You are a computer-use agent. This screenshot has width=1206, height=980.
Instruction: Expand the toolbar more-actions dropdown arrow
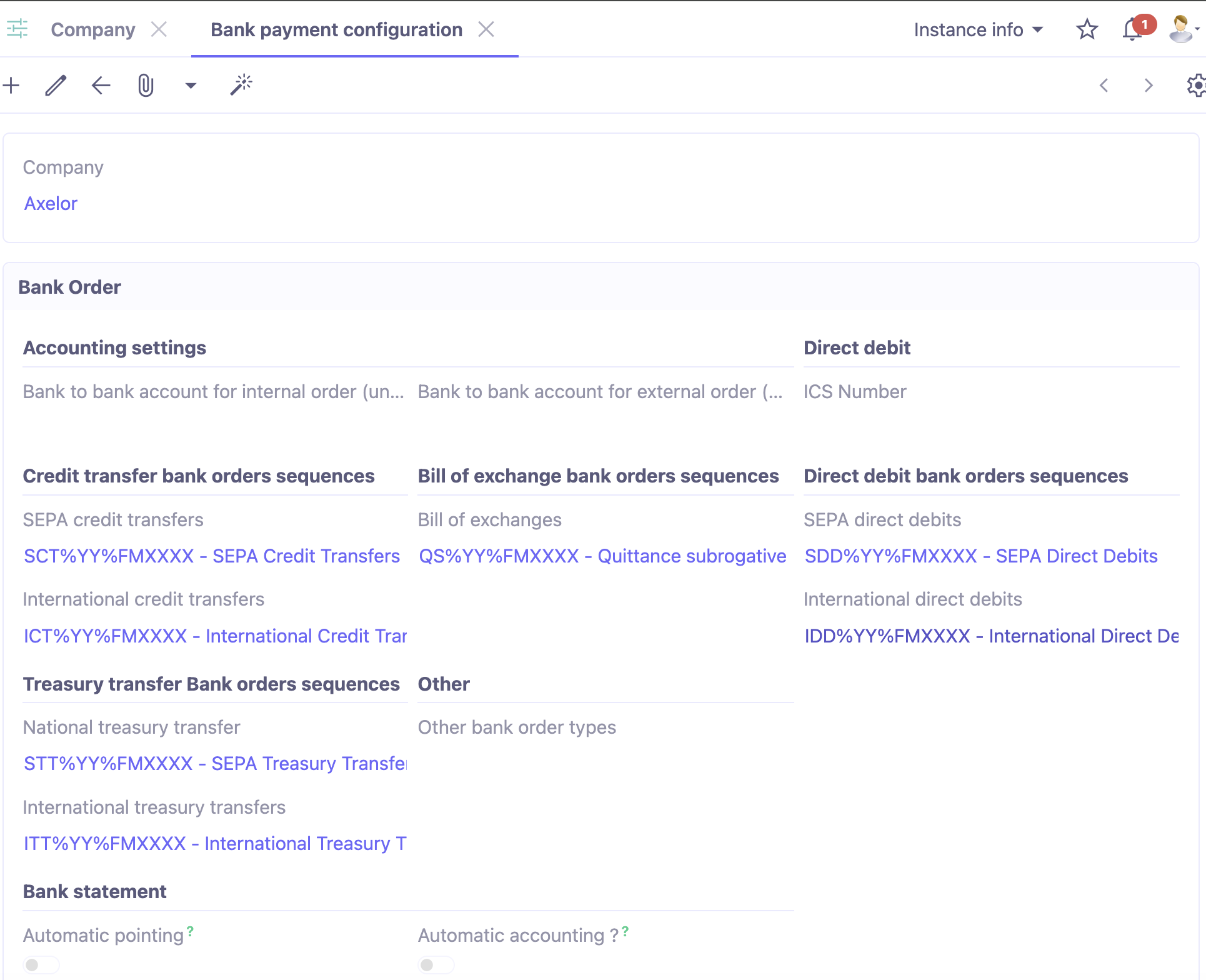click(x=191, y=86)
